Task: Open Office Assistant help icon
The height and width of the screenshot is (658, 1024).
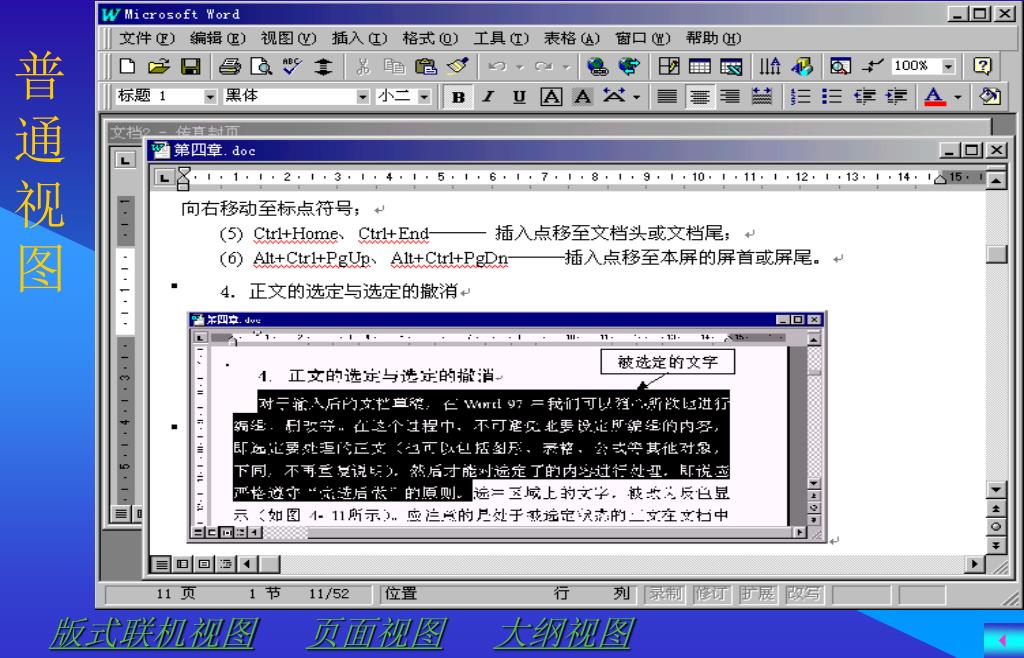Action: (x=983, y=66)
